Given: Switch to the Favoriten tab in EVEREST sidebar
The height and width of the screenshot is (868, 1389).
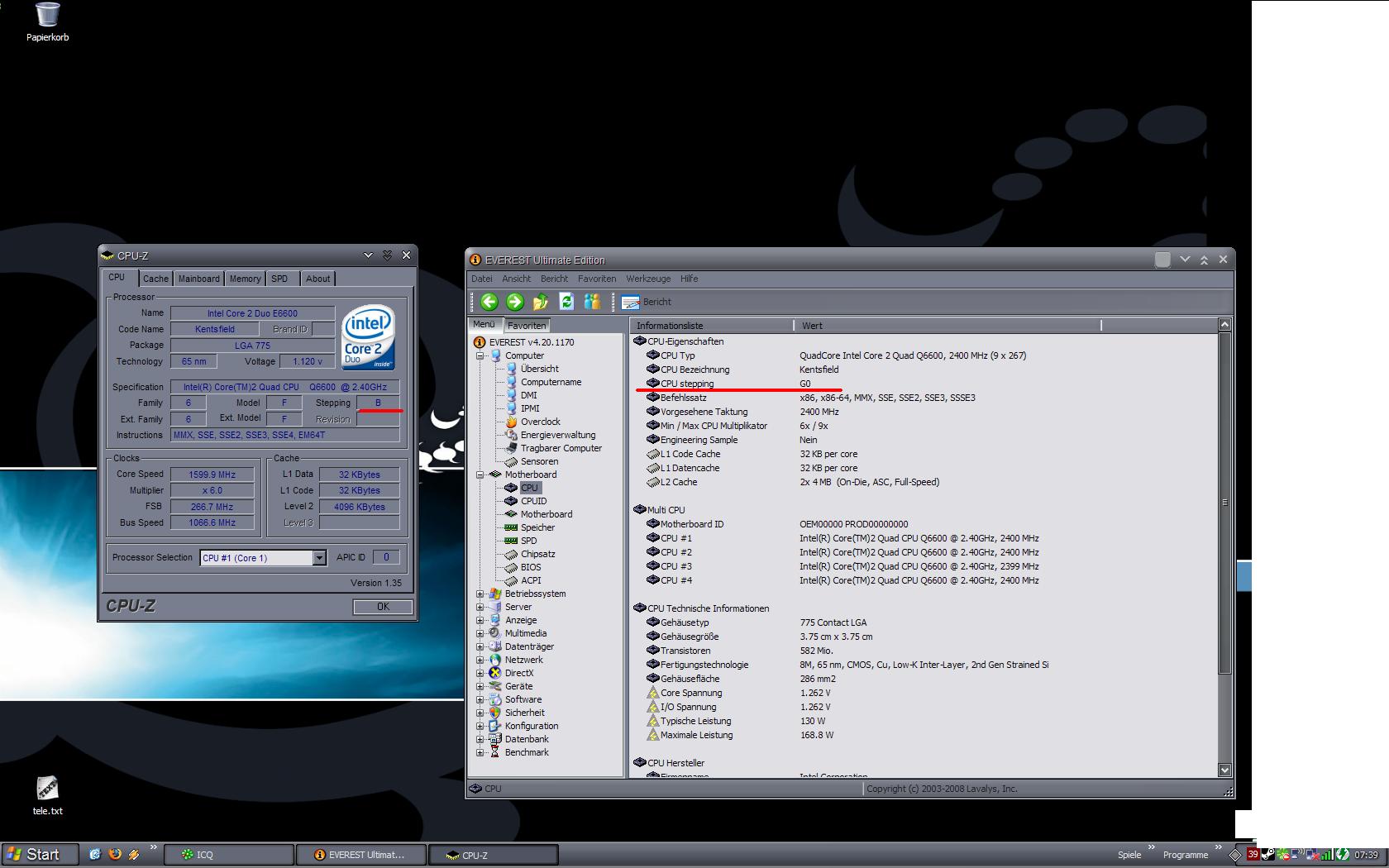Looking at the screenshot, I should 527,326.
